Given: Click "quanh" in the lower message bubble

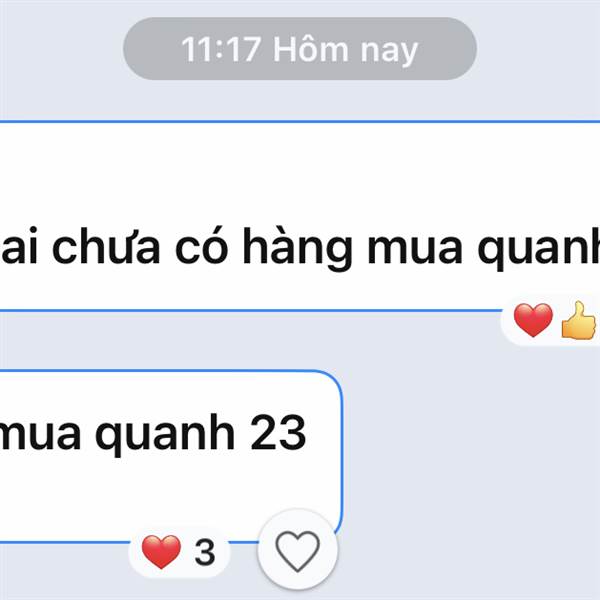Looking at the screenshot, I should [x=165, y=435].
